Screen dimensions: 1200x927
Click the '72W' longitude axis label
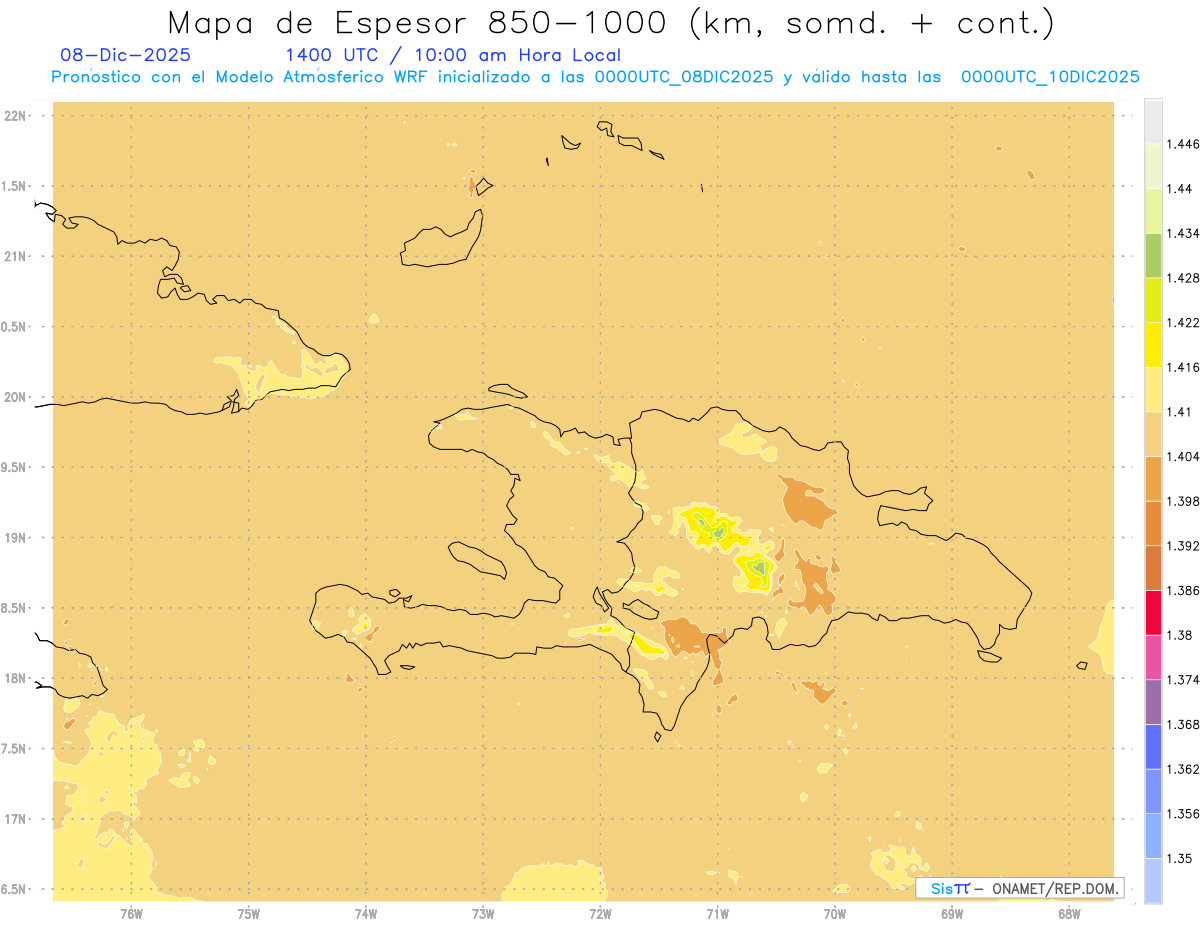[x=600, y=914]
